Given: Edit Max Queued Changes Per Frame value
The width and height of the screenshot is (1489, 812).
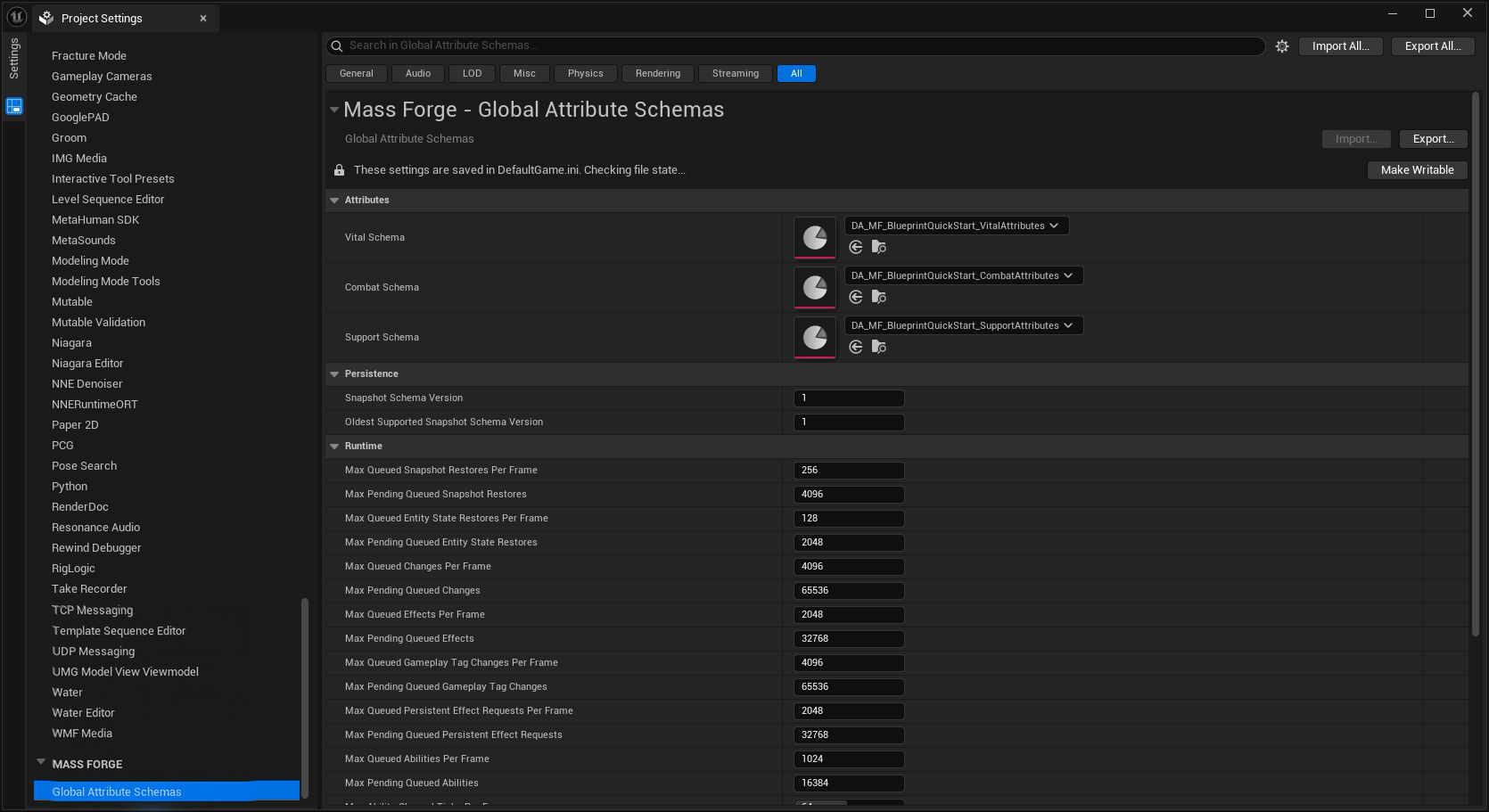Looking at the screenshot, I should pos(849,567).
